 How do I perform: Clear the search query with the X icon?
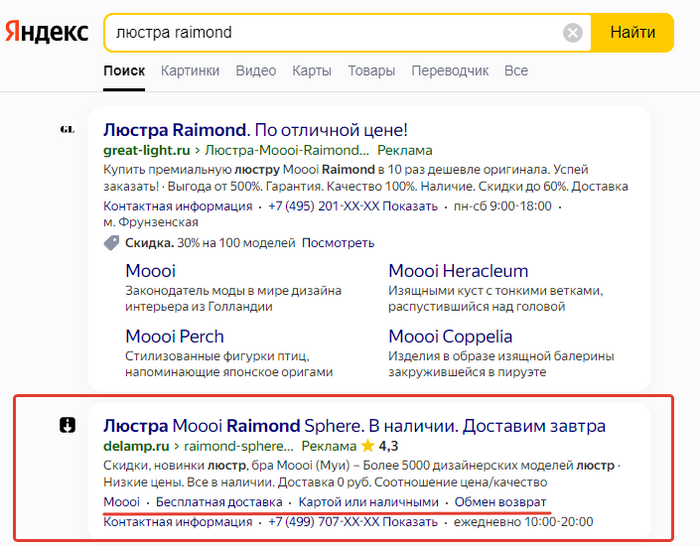tap(573, 33)
